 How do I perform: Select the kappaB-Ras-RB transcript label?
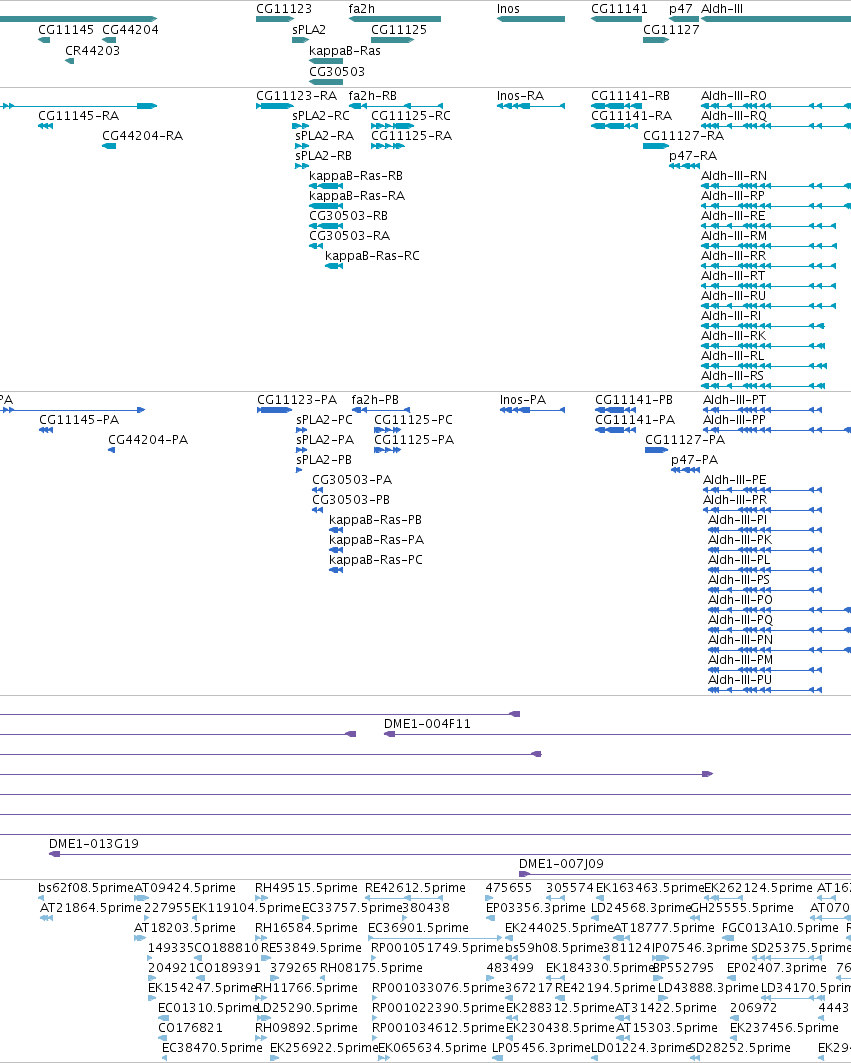356,176
